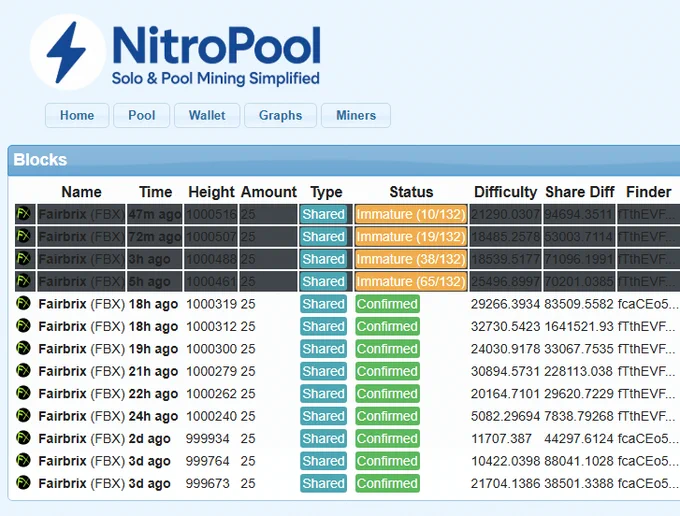This screenshot has height=516, width=680.
Task: Click the Immature (38/132) status badge
Action: 411,259
